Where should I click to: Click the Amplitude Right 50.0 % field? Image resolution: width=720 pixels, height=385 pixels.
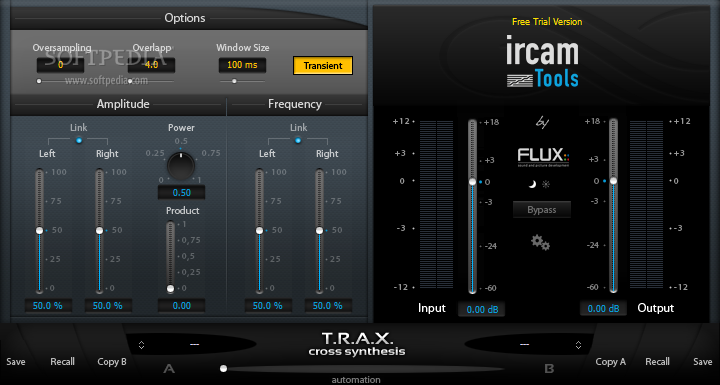(x=108, y=306)
